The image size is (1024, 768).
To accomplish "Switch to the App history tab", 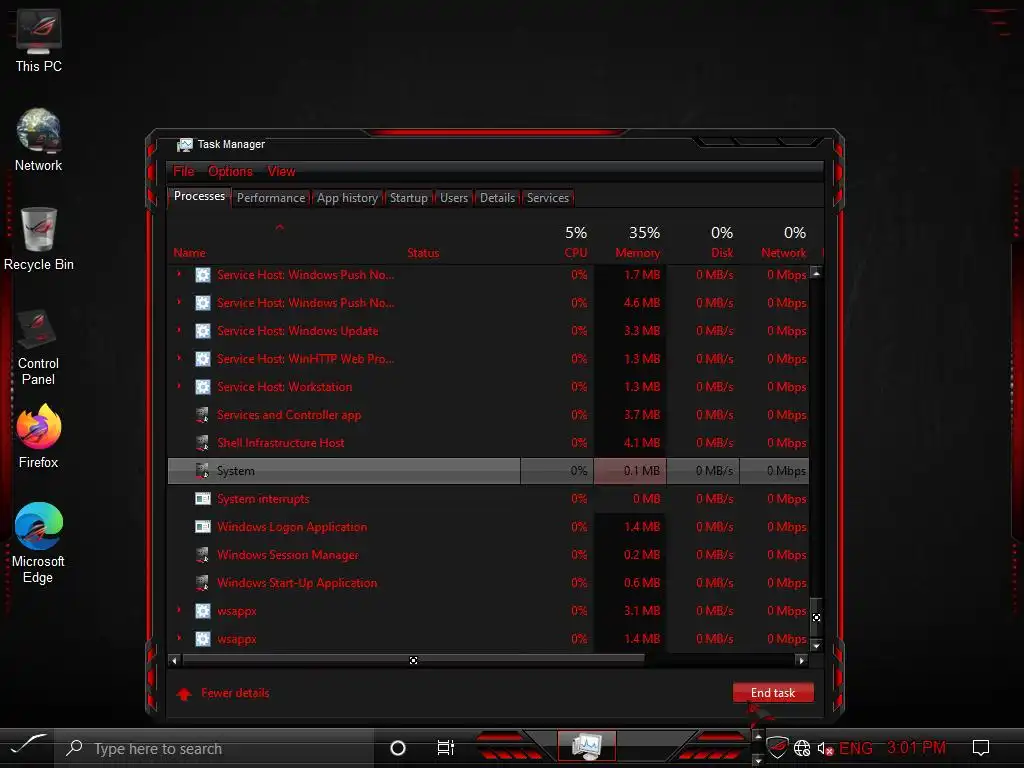I will pyautogui.click(x=347, y=198).
